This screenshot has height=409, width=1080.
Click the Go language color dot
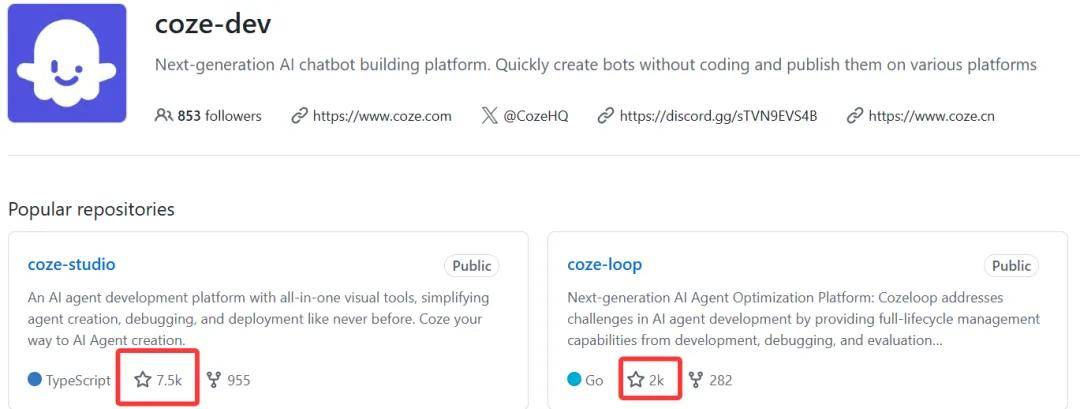(x=574, y=380)
